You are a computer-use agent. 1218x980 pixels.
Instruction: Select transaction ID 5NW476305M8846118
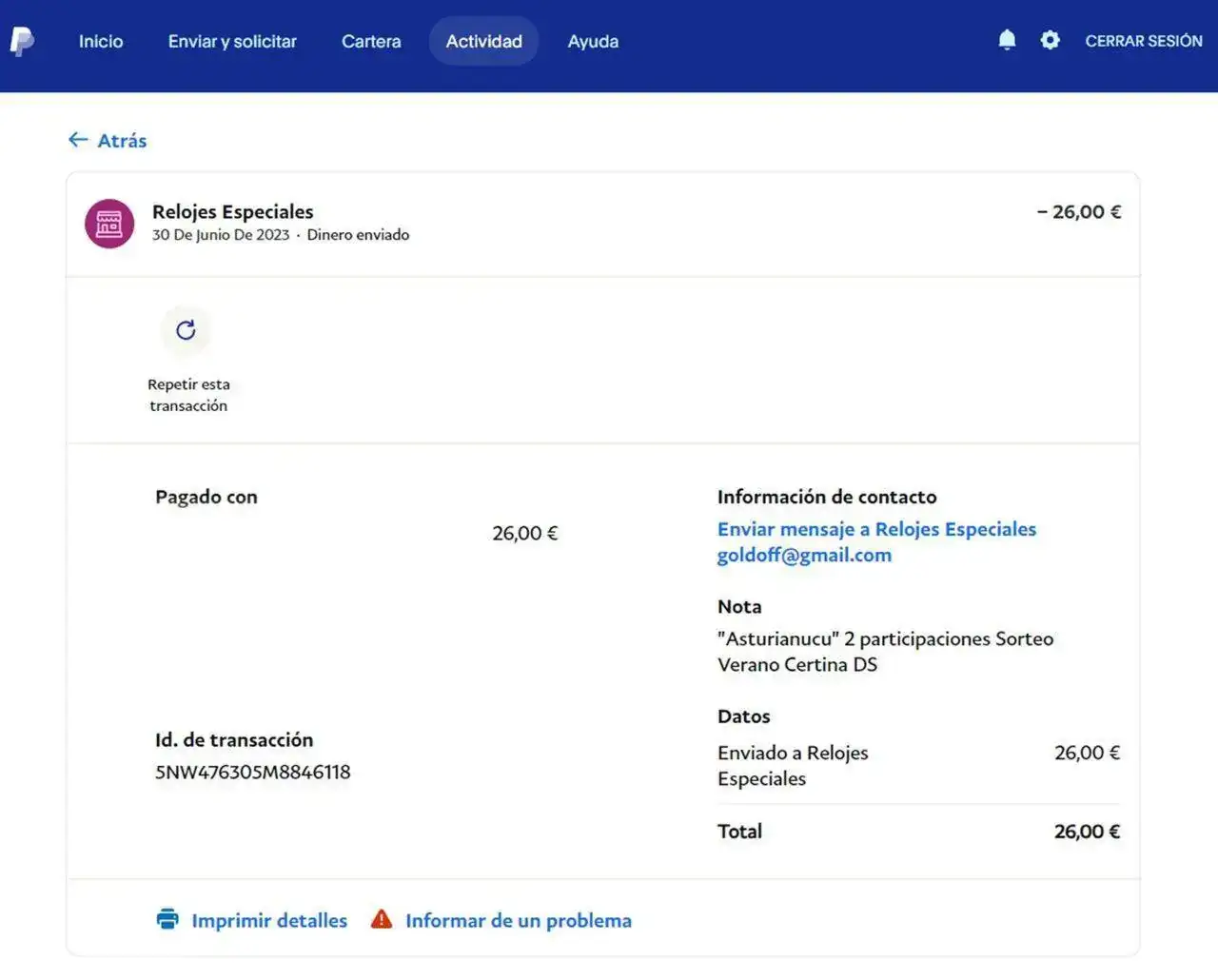253,772
